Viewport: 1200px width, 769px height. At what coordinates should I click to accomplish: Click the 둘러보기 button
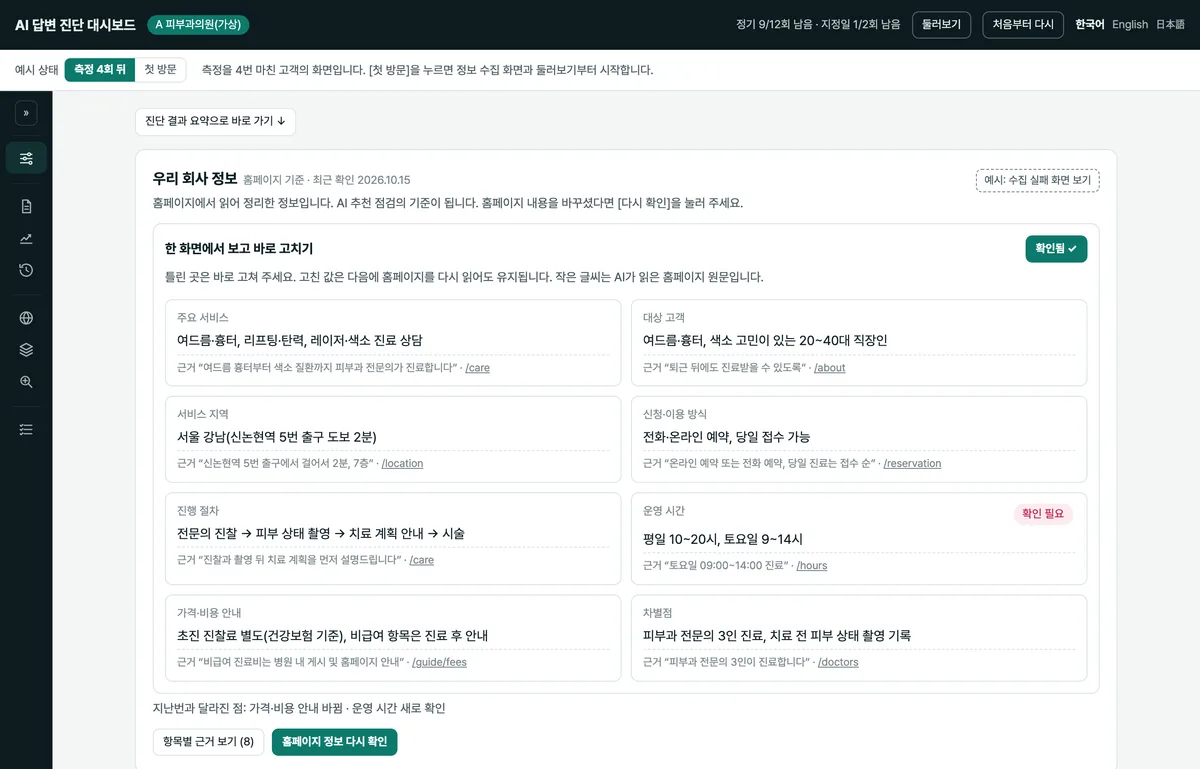[941, 24]
